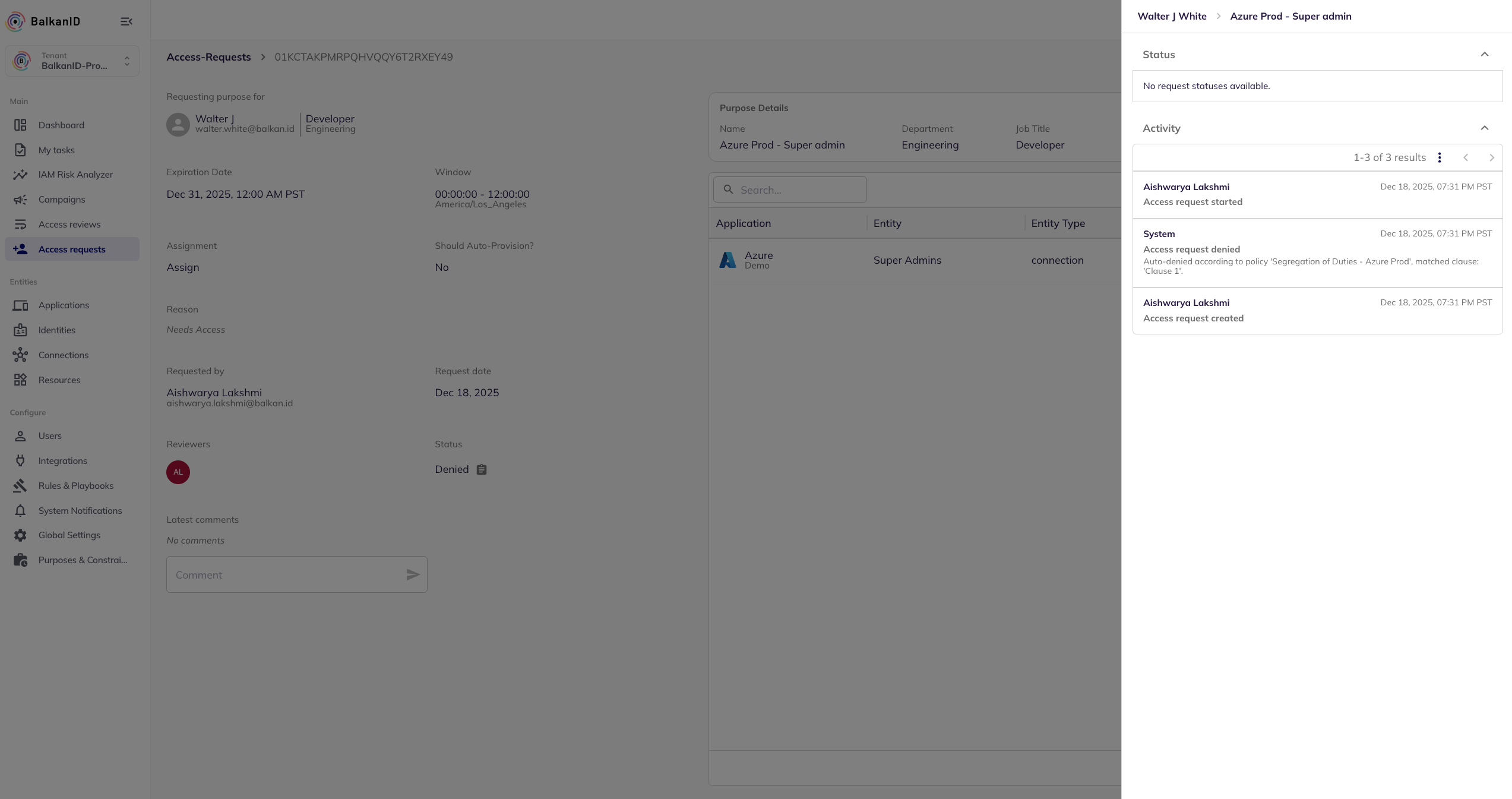Click the Access-Requests breadcrumb link

pyautogui.click(x=208, y=57)
